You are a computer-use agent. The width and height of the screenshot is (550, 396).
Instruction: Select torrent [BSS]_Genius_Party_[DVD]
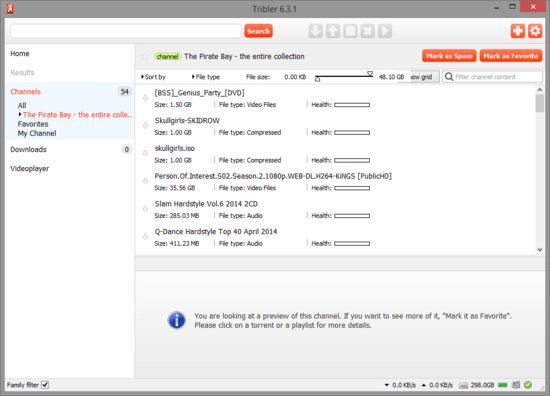[x=200, y=93]
